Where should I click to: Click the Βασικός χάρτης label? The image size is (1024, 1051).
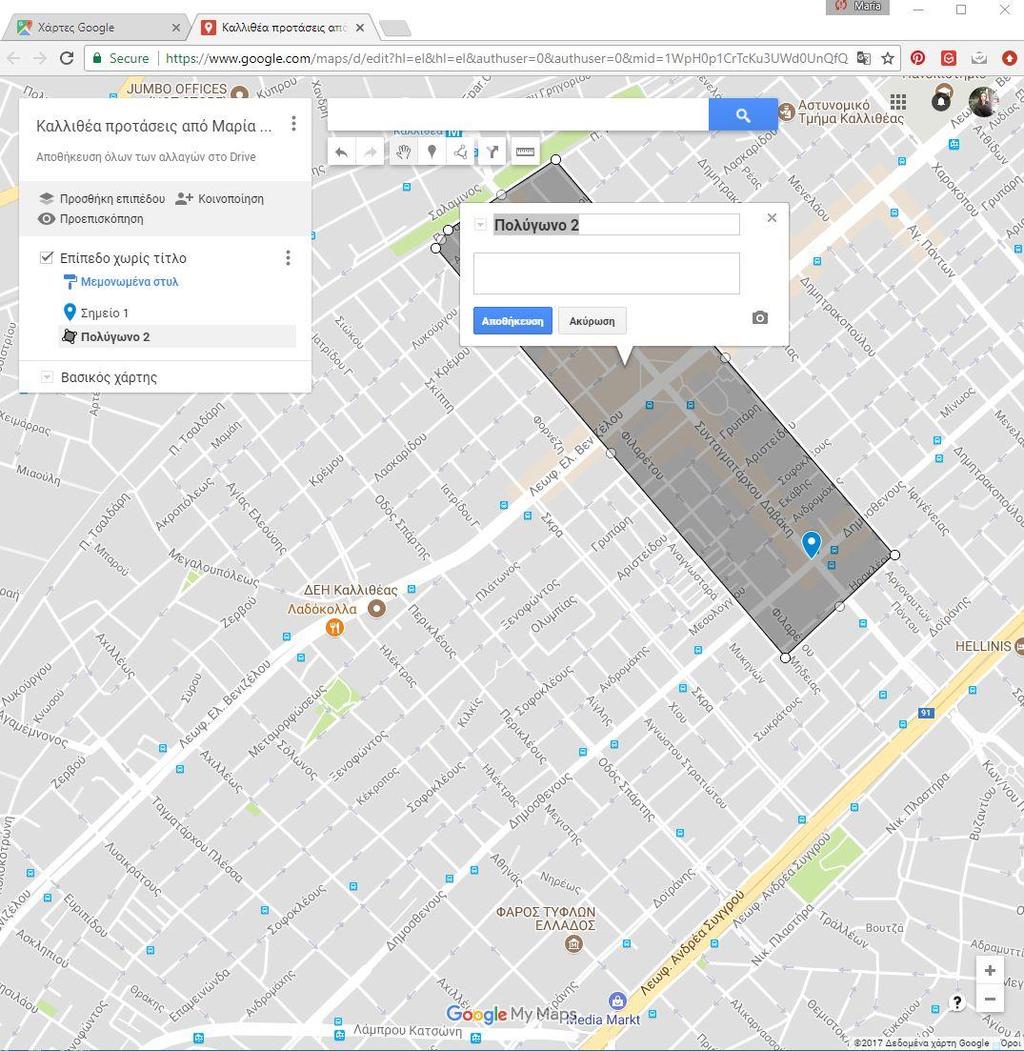109,377
